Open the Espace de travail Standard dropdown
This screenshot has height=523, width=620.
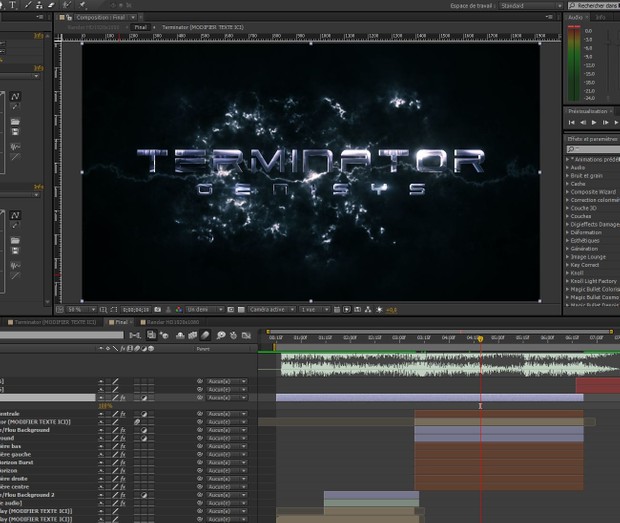(531, 6)
